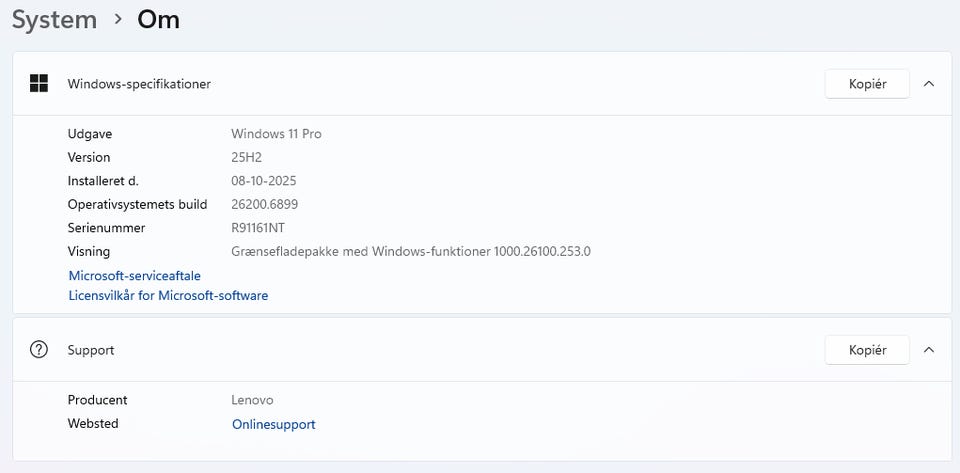Click the breadcrumb arrow between System and Om
The width and height of the screenshot is (960, 473).
pyautogui.click(x=118, y=20)
